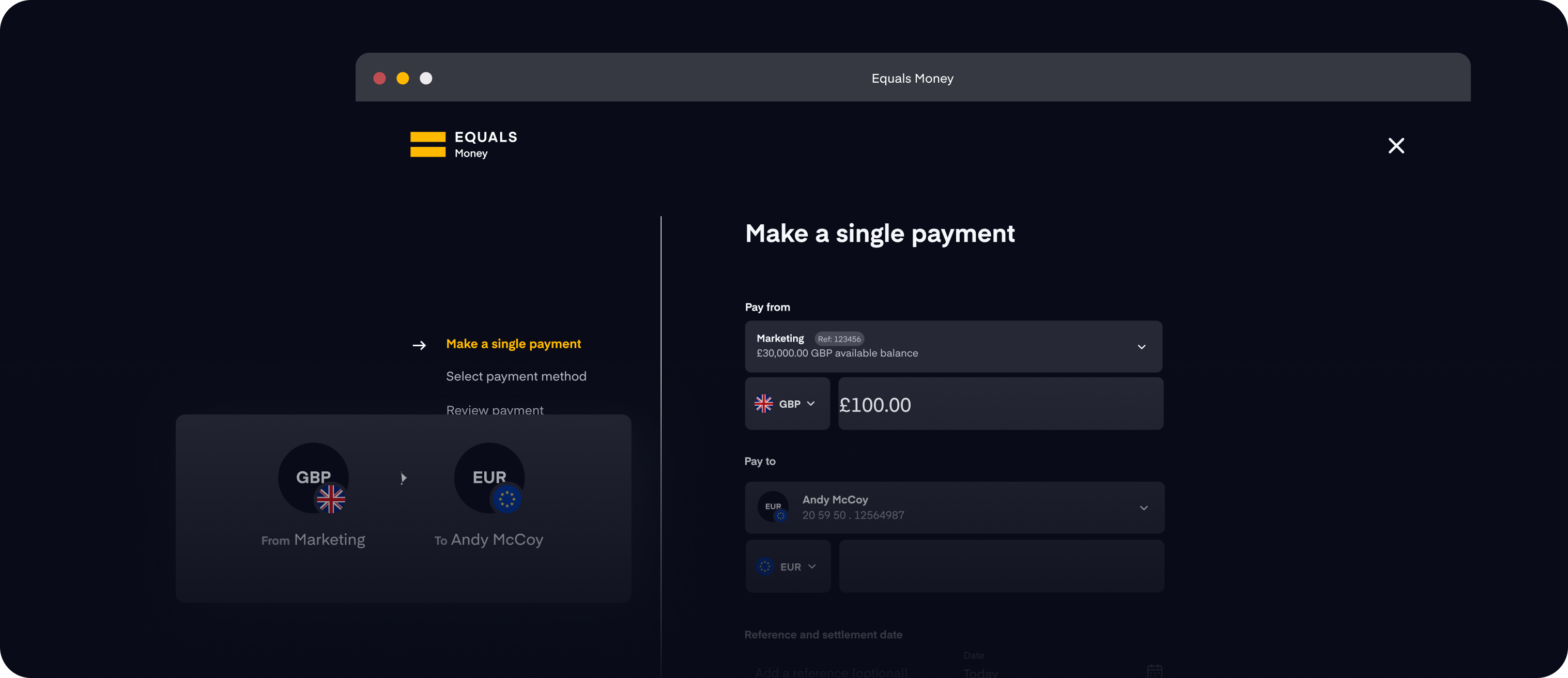The width and height of the screenshot is (1568, 678).
Task: Click the £100.00 amount field
Action: (1001, 404)
